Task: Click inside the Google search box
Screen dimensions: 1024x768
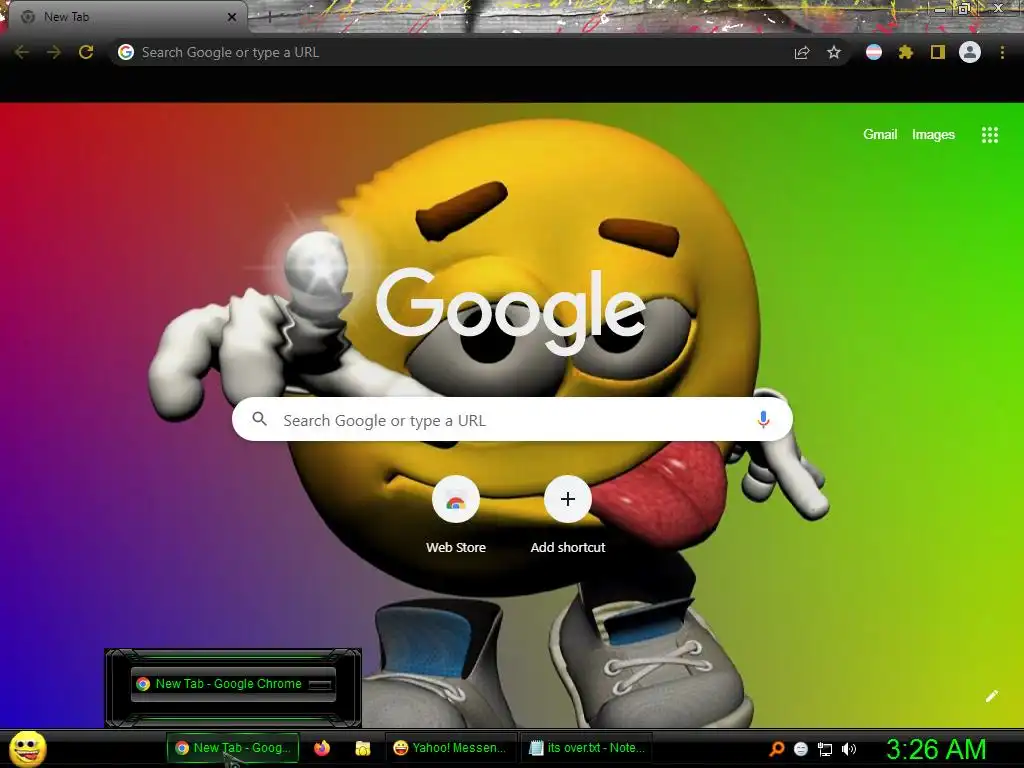Action: coord(513,419)
